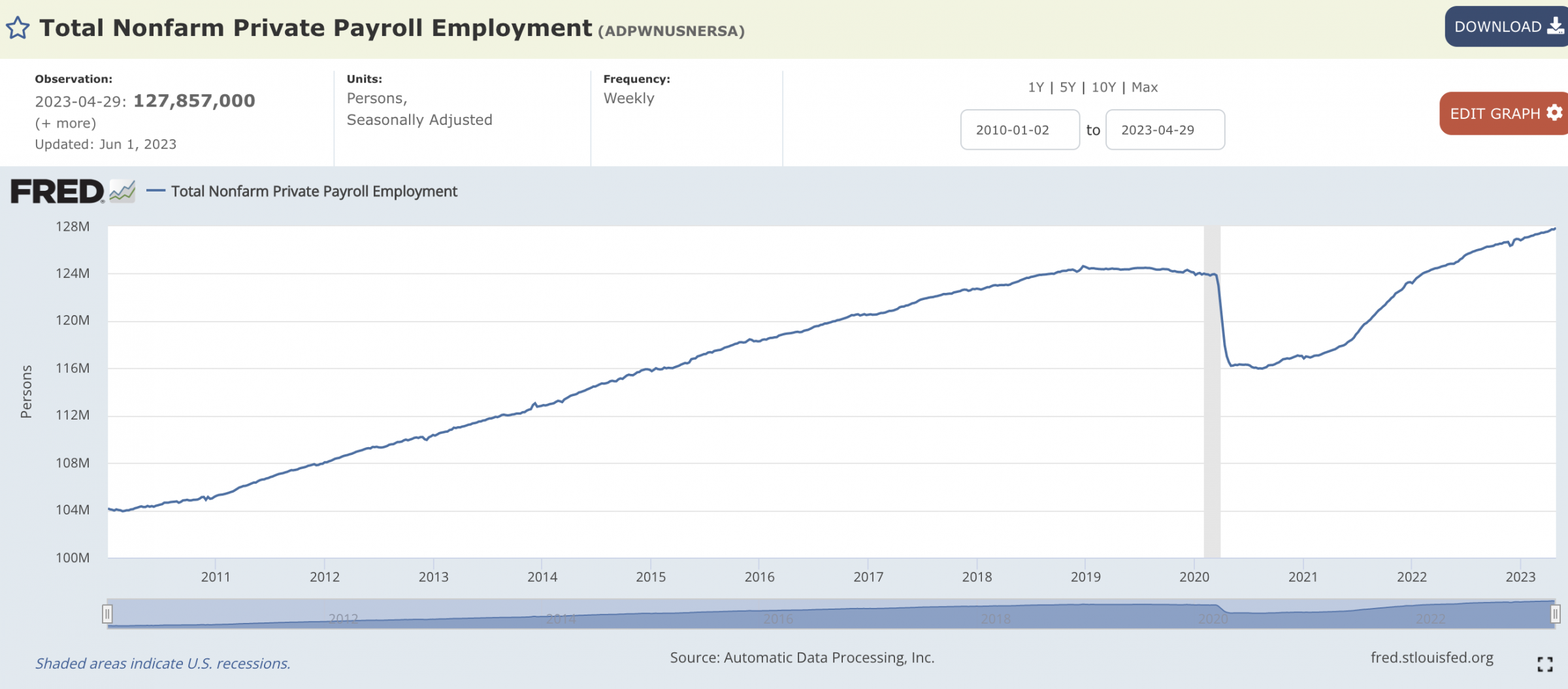Image resolution: width=1568 pixels, height=689 pixels.
Task: Grab the left range slider handle
Action: coord(107,614)
